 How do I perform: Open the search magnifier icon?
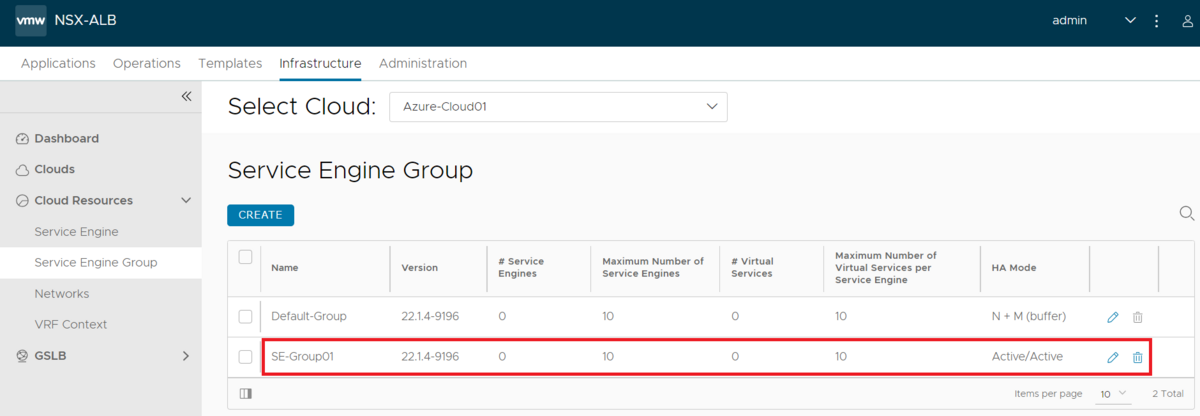click(x=1187, y=213)
